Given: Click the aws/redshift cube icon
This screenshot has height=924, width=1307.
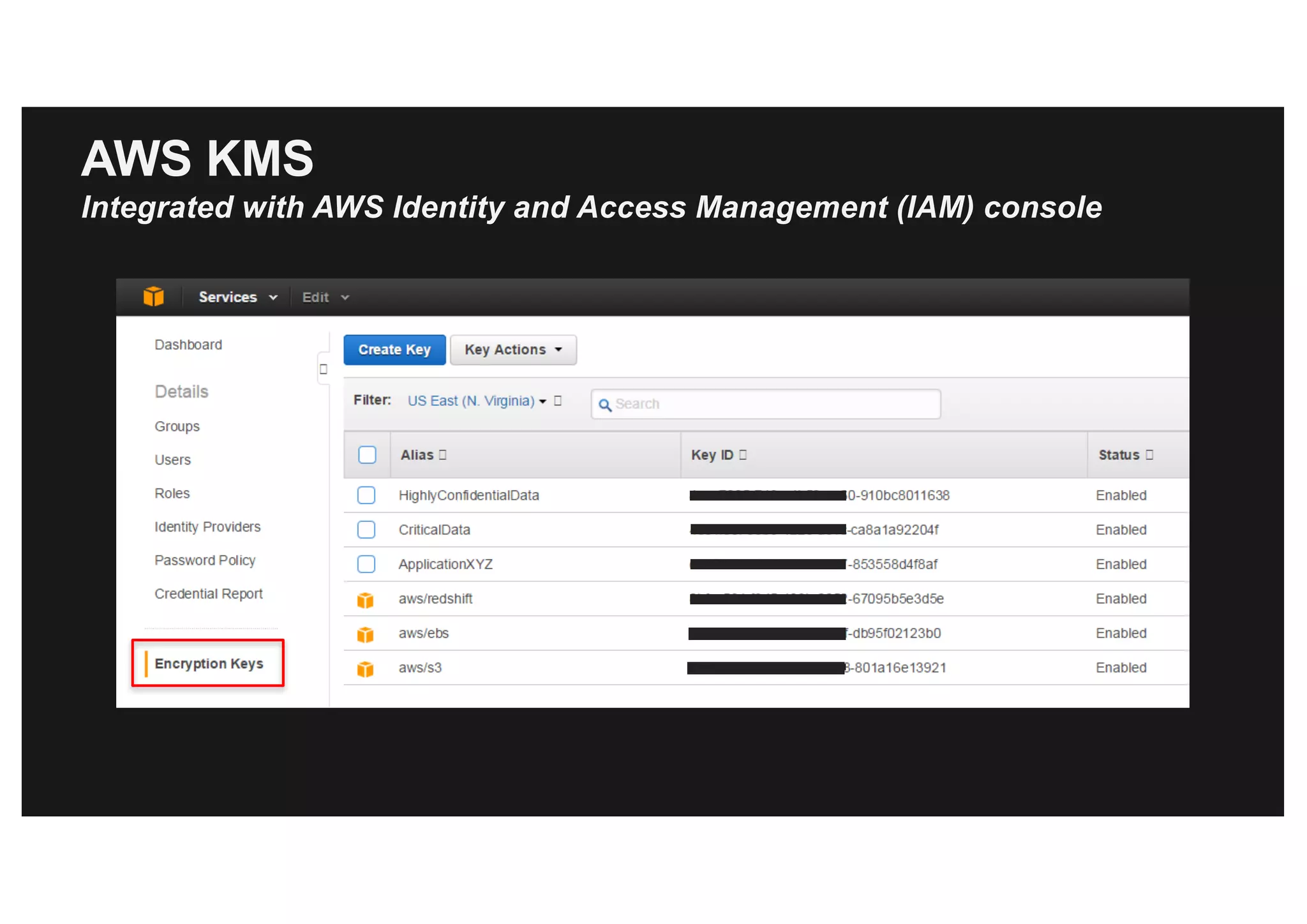Looking at the screenshot, I should point(365,600).
